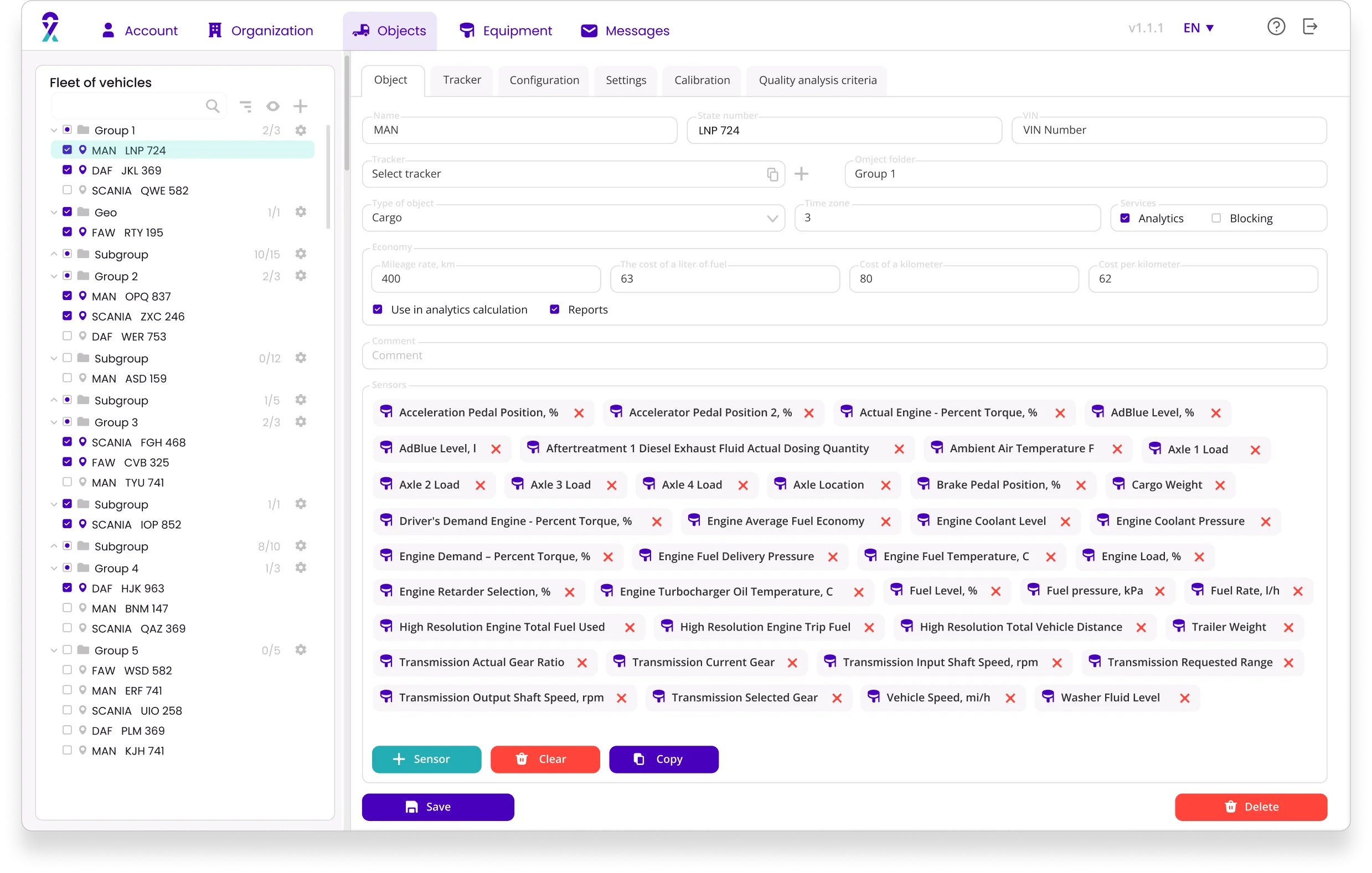The height and width of the screenshot is (873, 1372).
Task: Switch to the Calibration tab
Action: [x=702, y=80]
